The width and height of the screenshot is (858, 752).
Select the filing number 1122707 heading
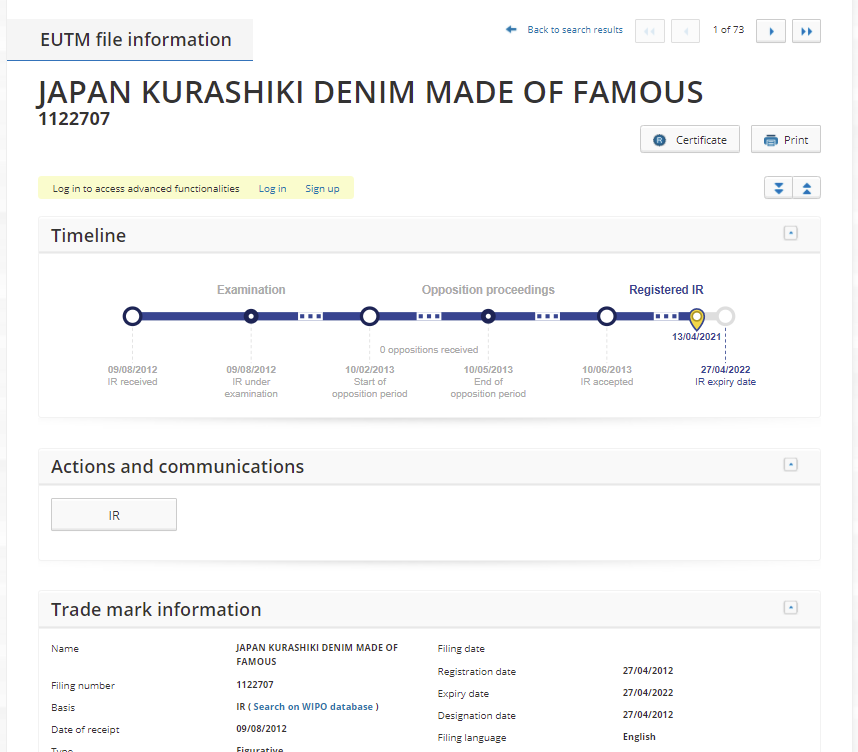click(74, 119)
